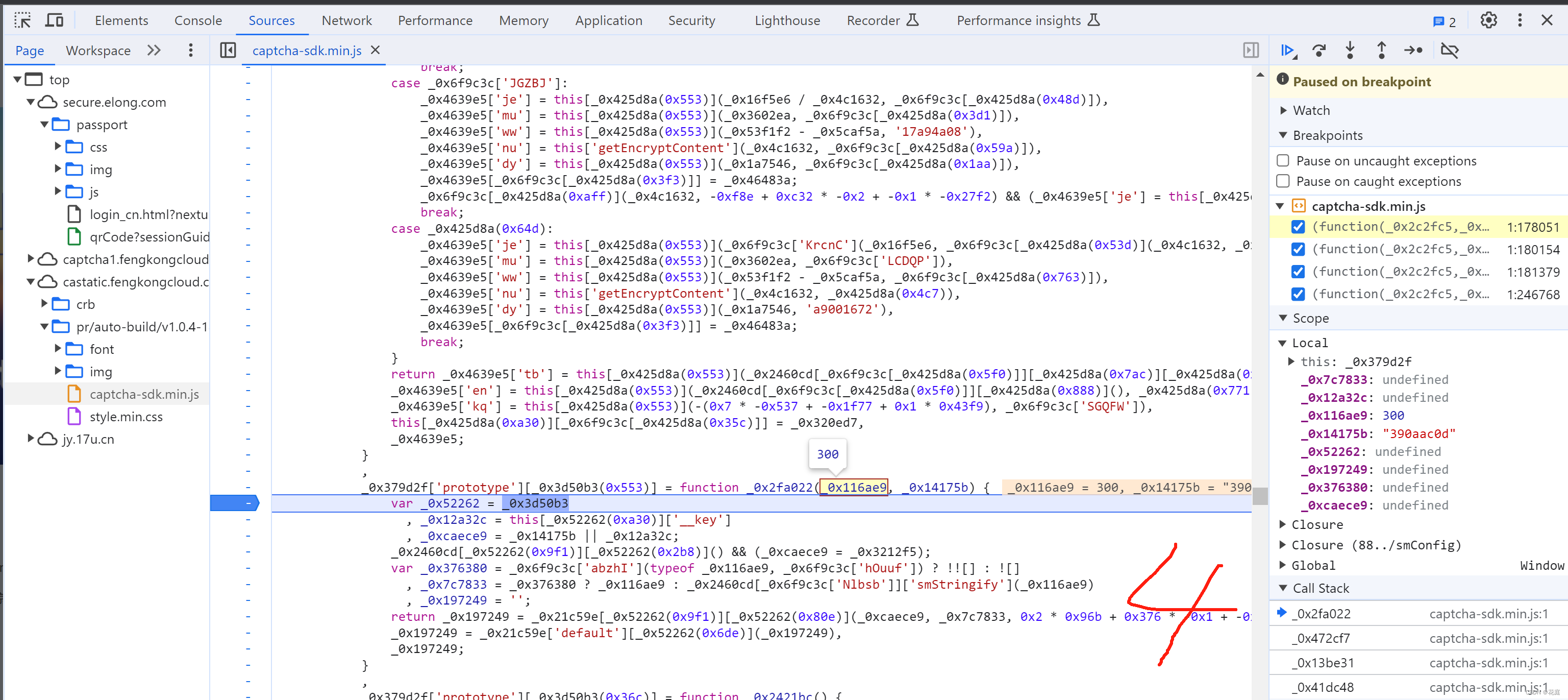Click the code editor vertical scrollbar thumb

click(1259, 496)
